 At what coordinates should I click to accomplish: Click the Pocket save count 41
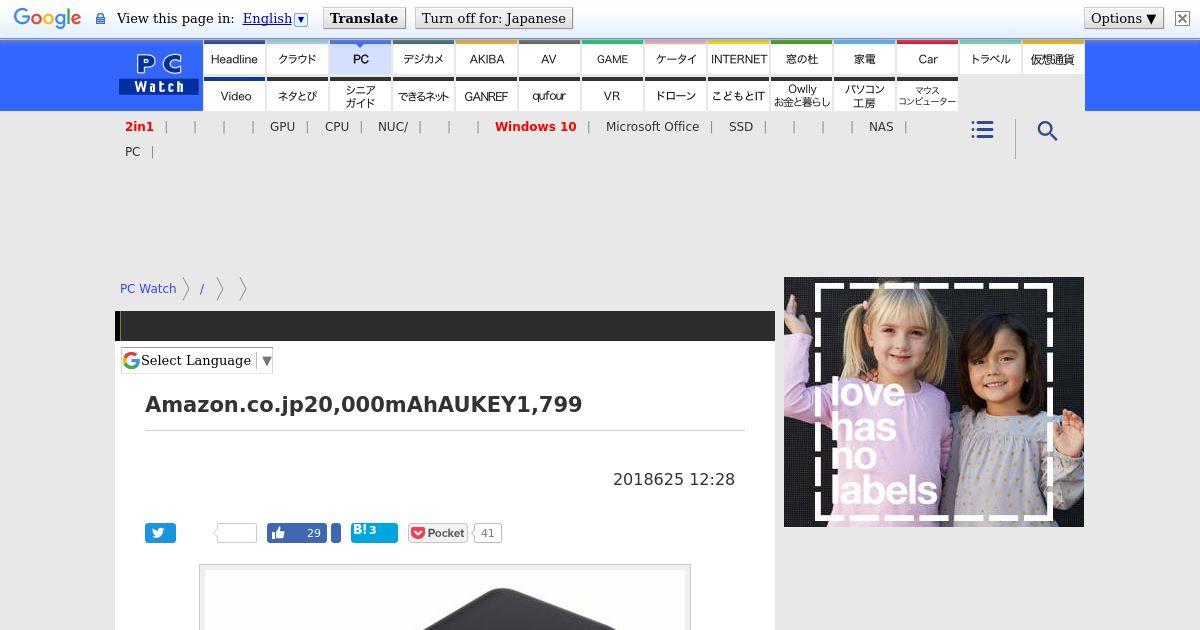click(487, 533)
